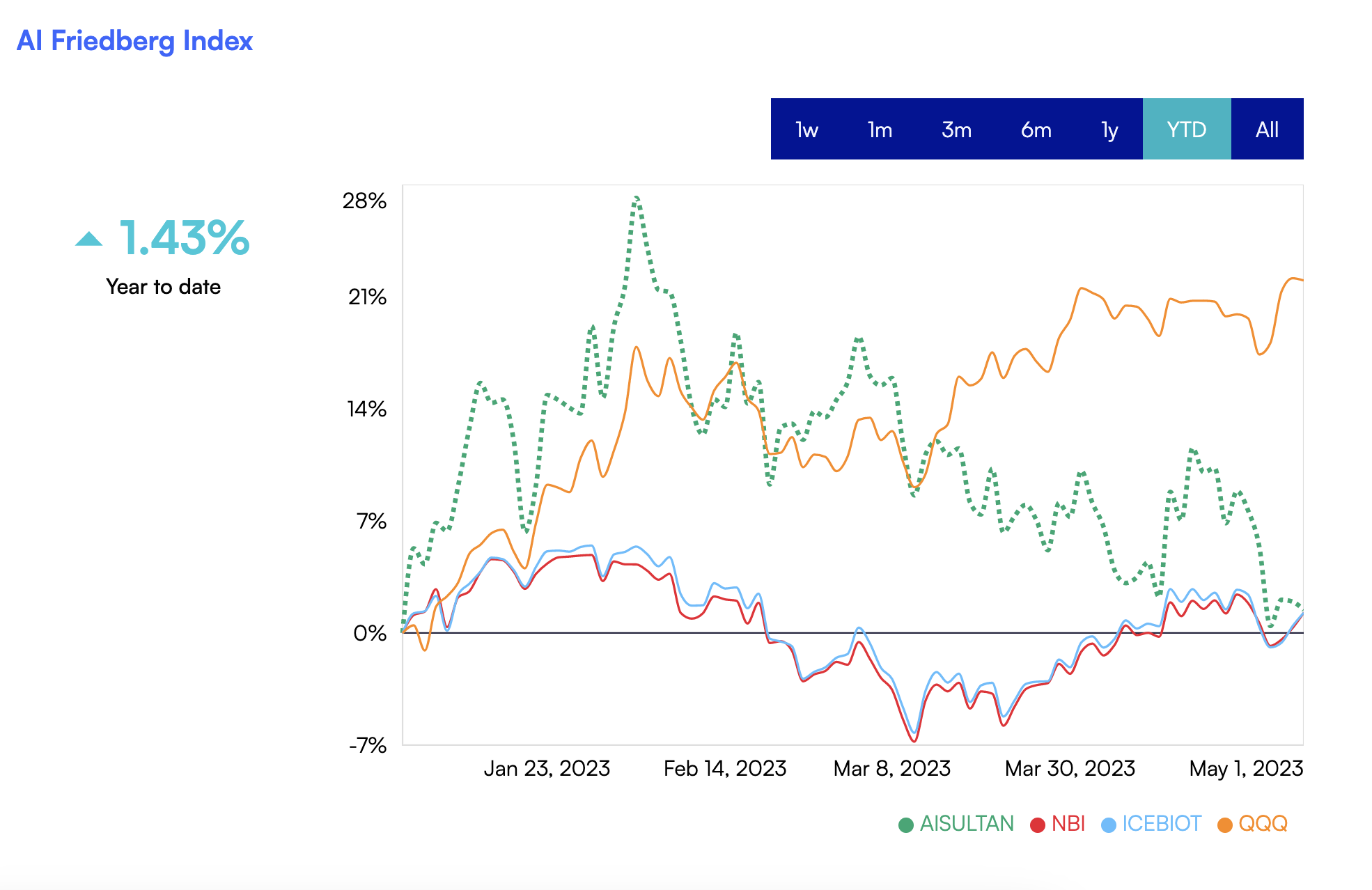
Task: Open the AI Friedberg Index title link
Action: coord(134,41)
